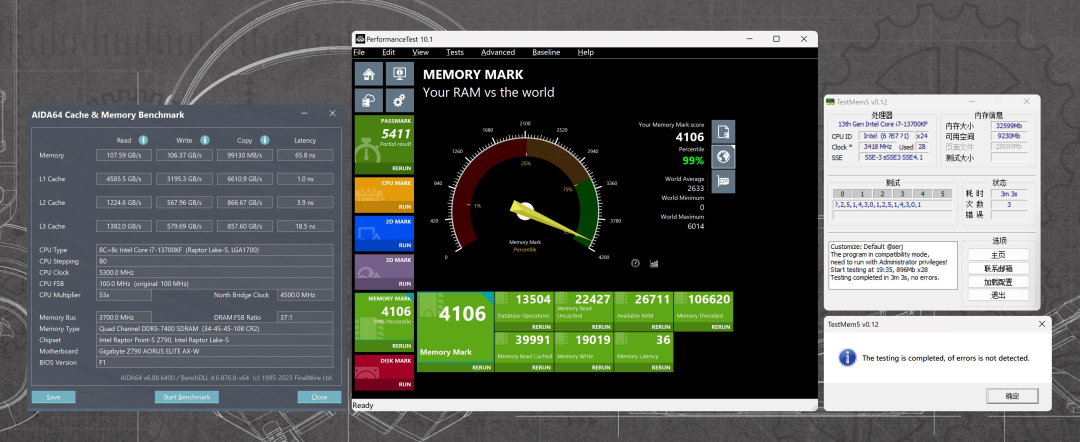The height and width of the screenshot is (442, 1080).
Task: Open the View menu in PerformanceTest
Action: pos(420,52)
